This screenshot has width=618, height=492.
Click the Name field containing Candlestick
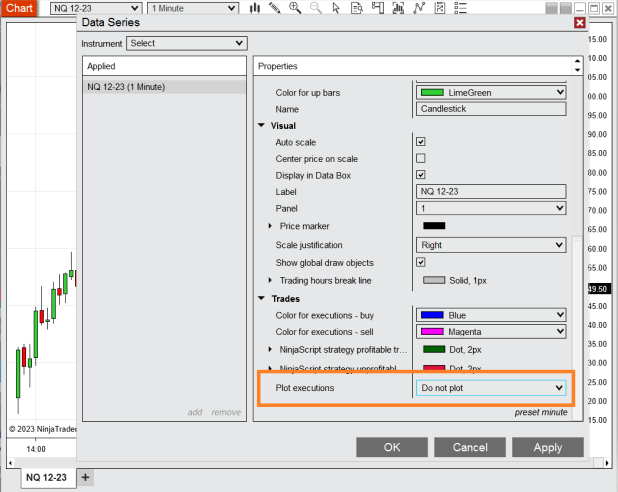coord(491,109)
